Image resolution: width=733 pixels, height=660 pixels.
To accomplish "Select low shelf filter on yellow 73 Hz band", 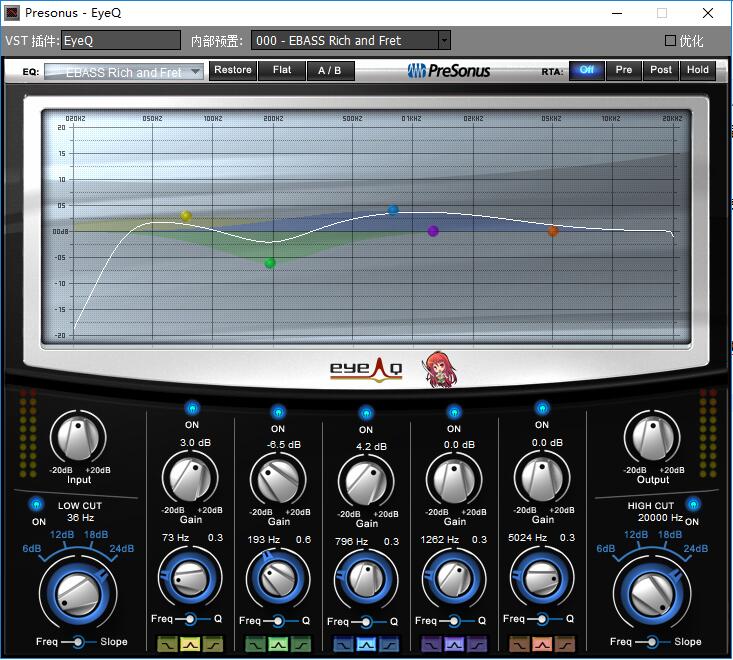I will pyautogui.click(x=167, y=645).
